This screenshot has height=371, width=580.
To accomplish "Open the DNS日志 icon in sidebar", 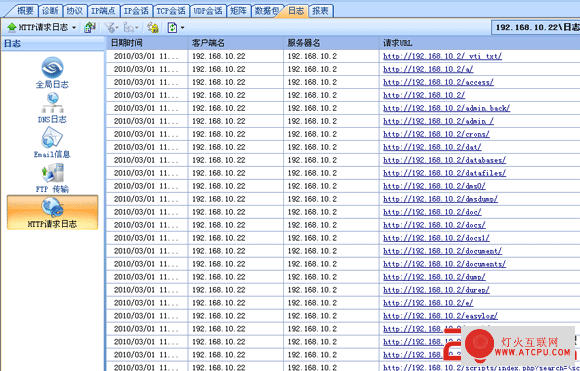I will point(52,108).
